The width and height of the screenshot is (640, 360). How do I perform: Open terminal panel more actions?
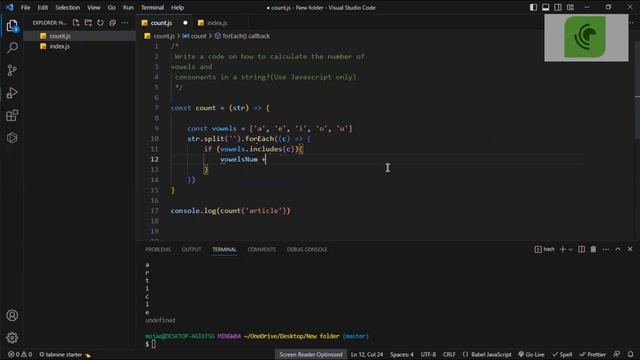click(x=605, y=249)
